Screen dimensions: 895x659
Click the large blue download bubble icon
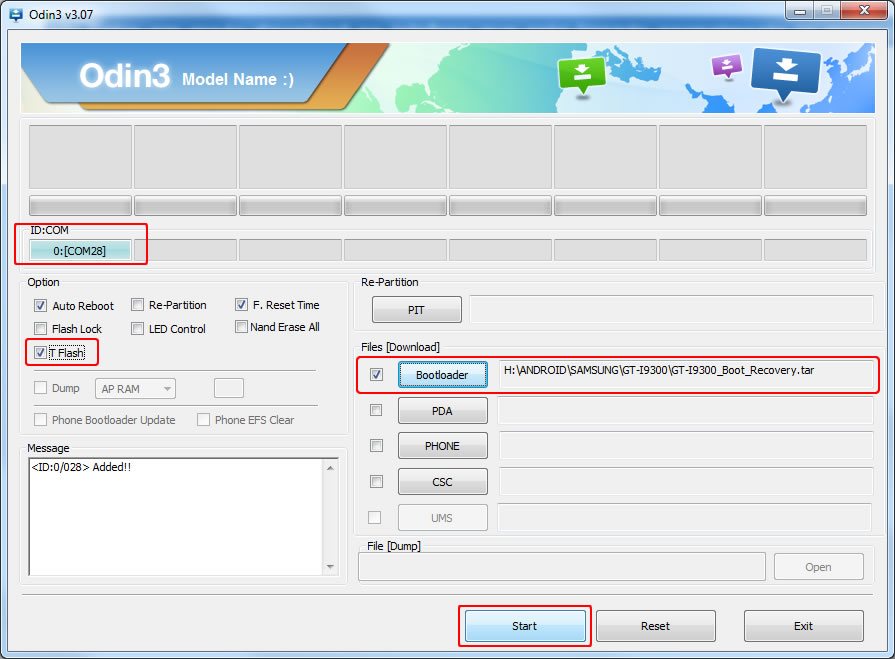(786, 74)
